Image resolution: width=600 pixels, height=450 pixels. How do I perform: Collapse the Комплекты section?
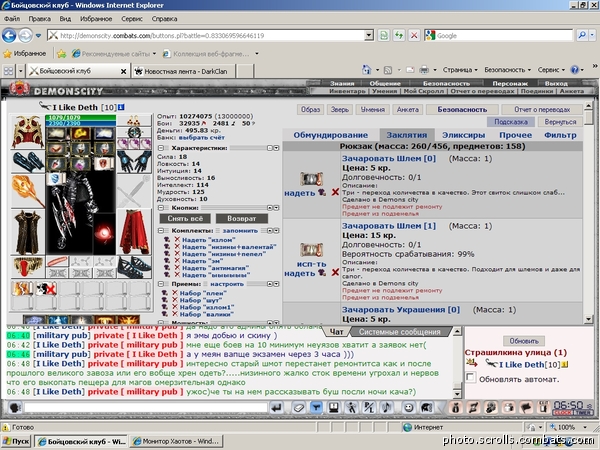161,231
